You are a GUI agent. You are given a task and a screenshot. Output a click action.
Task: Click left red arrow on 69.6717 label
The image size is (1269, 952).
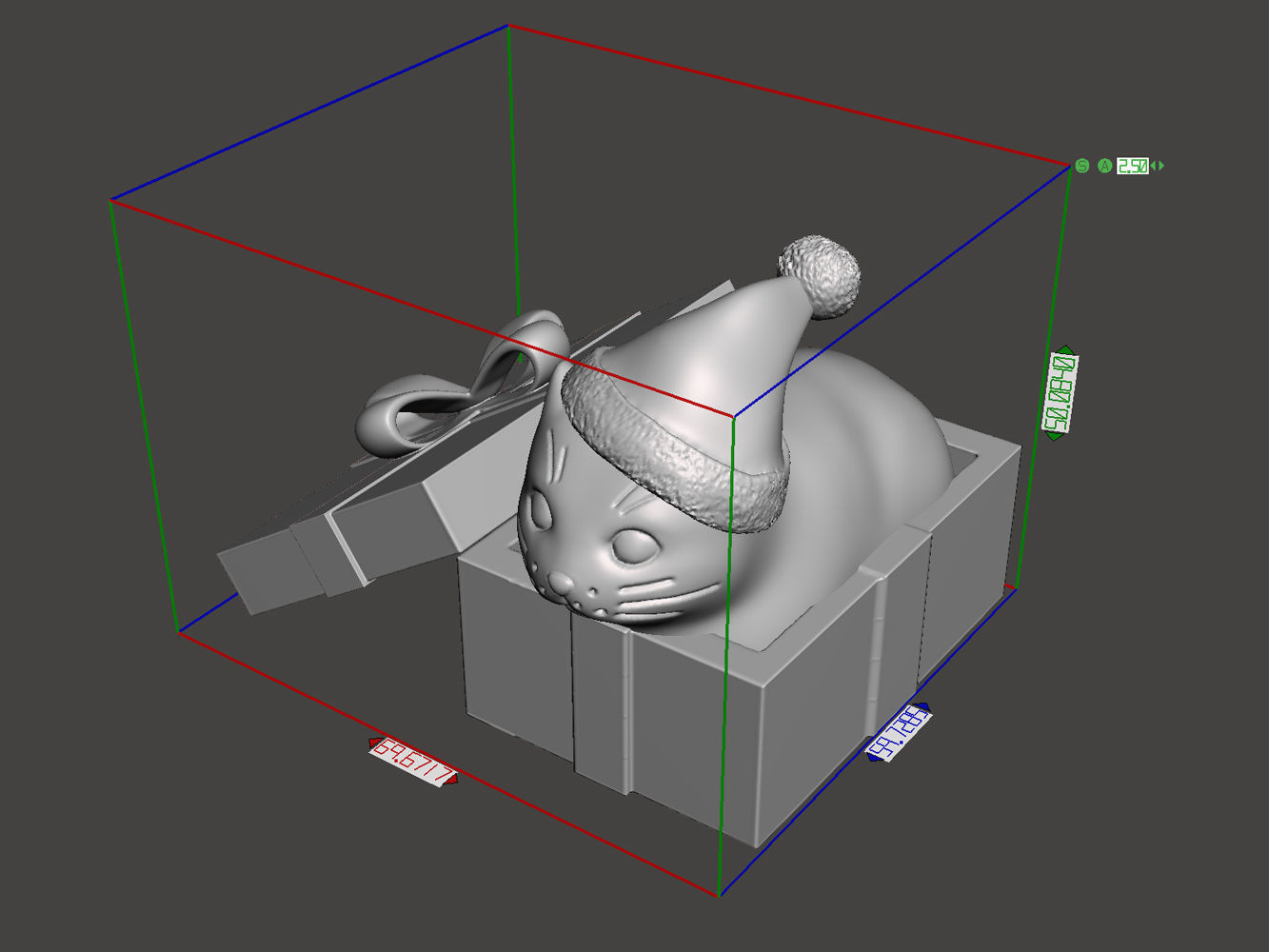pyautogui.click(x=374, y=744)
